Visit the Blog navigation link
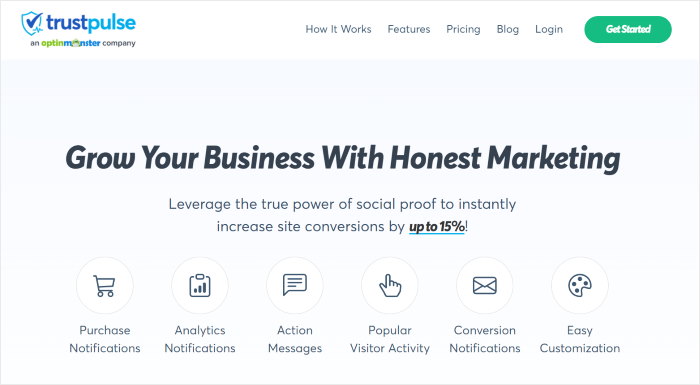 pyautogui.click(x=508, y=29)
